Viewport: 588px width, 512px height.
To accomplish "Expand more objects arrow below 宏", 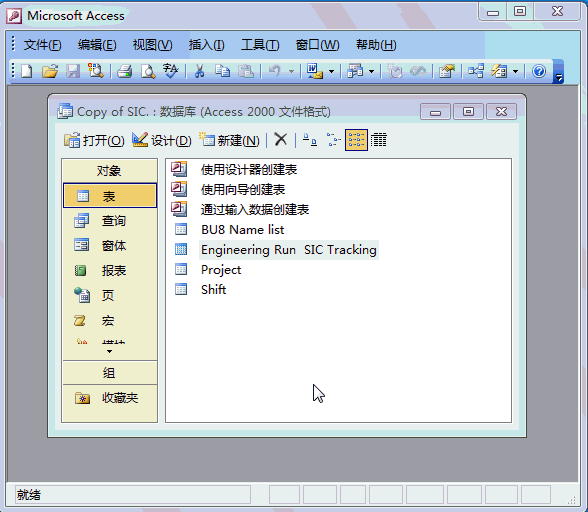I will coord(110,351).
